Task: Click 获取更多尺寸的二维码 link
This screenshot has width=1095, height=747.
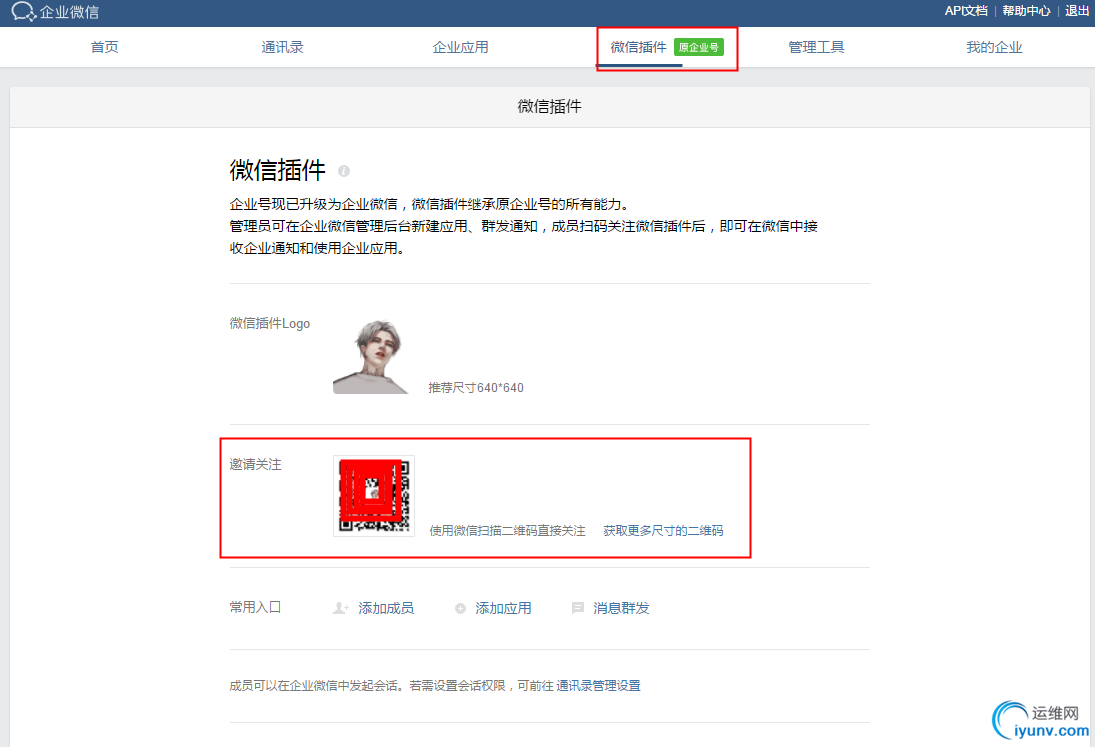Action: (663, 531)
